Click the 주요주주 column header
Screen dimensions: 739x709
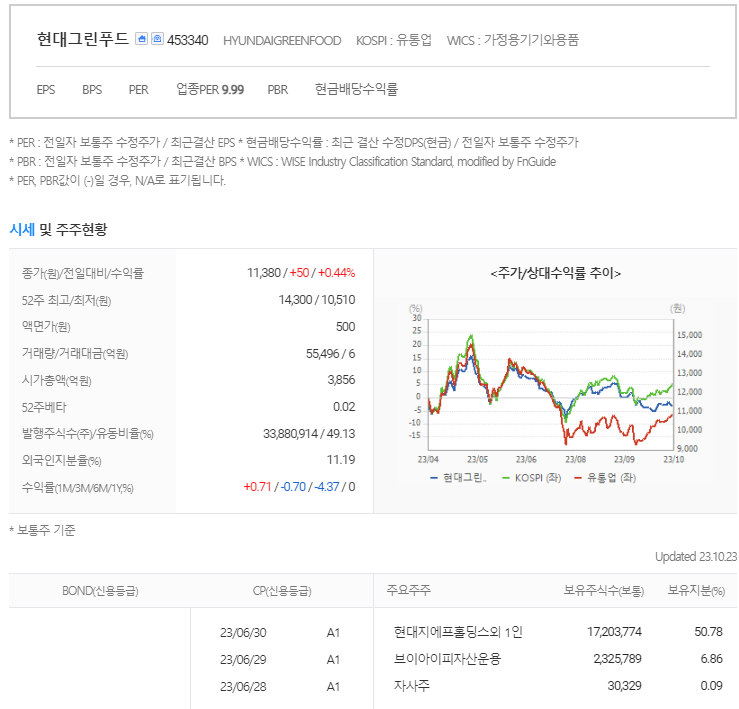[408, 590]
